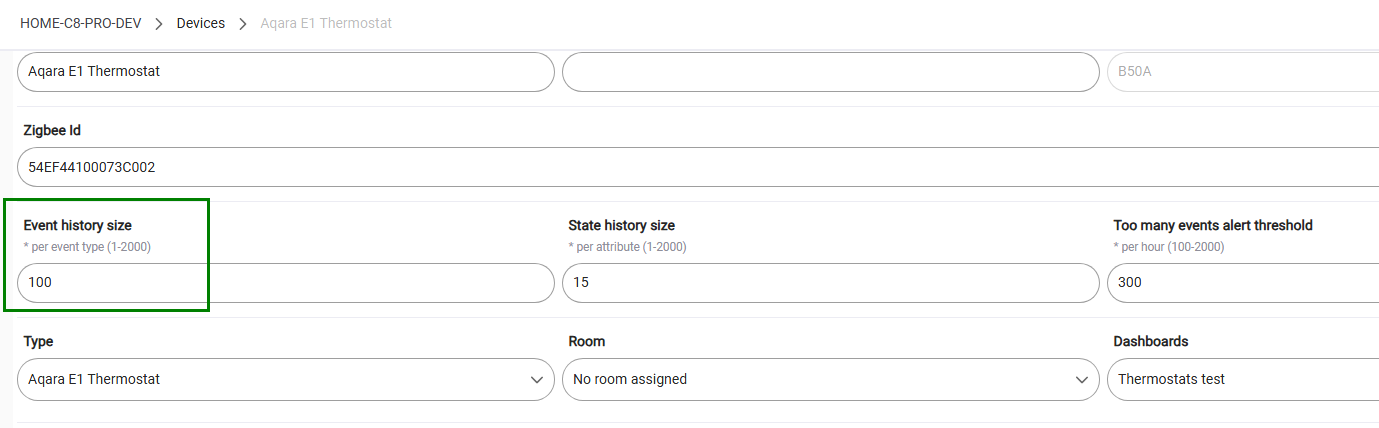Open the Devices breadcrumb link
The width and height of the screenshot is (1379, 428).
[201, 23]
